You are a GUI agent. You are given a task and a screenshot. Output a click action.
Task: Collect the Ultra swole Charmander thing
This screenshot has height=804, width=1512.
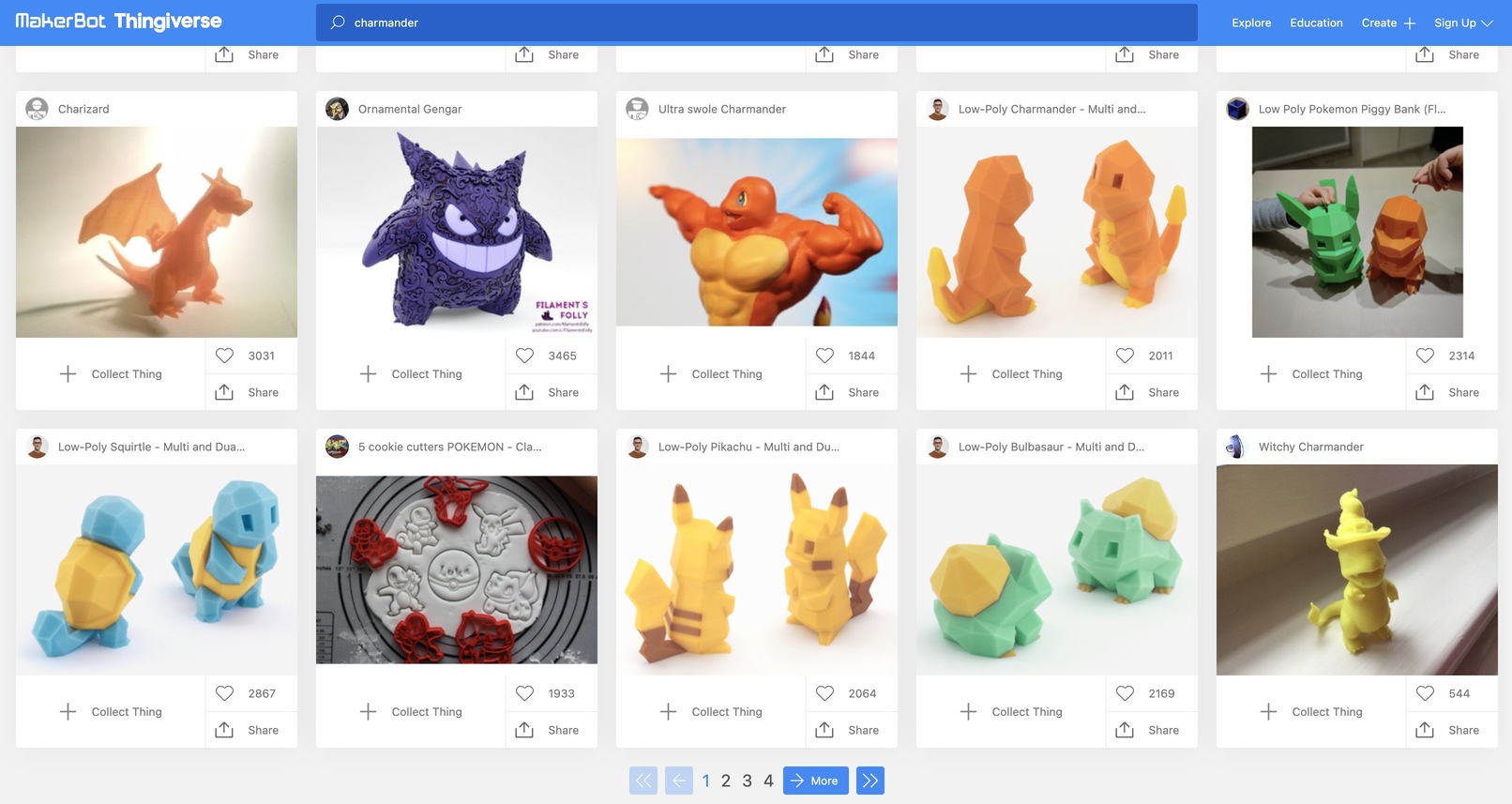click(711, 373)
